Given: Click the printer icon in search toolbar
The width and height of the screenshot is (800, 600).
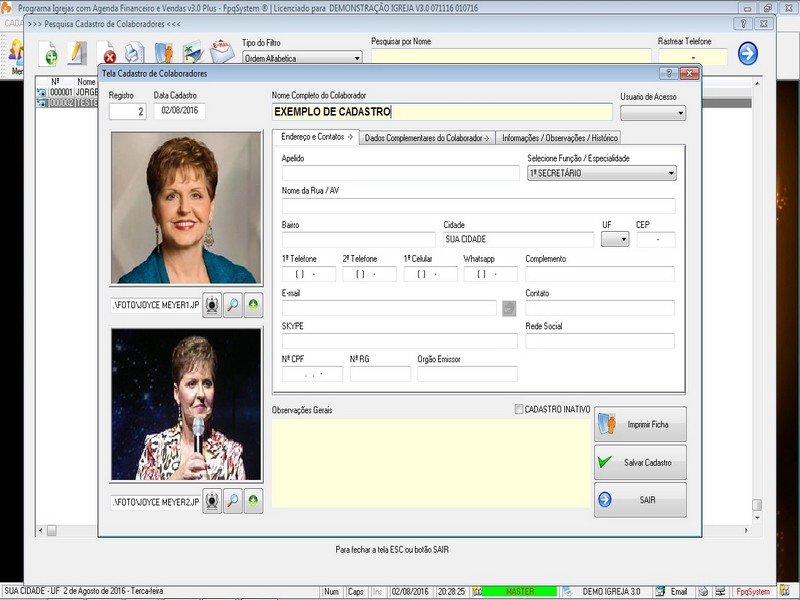Looking at the screenshot, I should (135, 53).
